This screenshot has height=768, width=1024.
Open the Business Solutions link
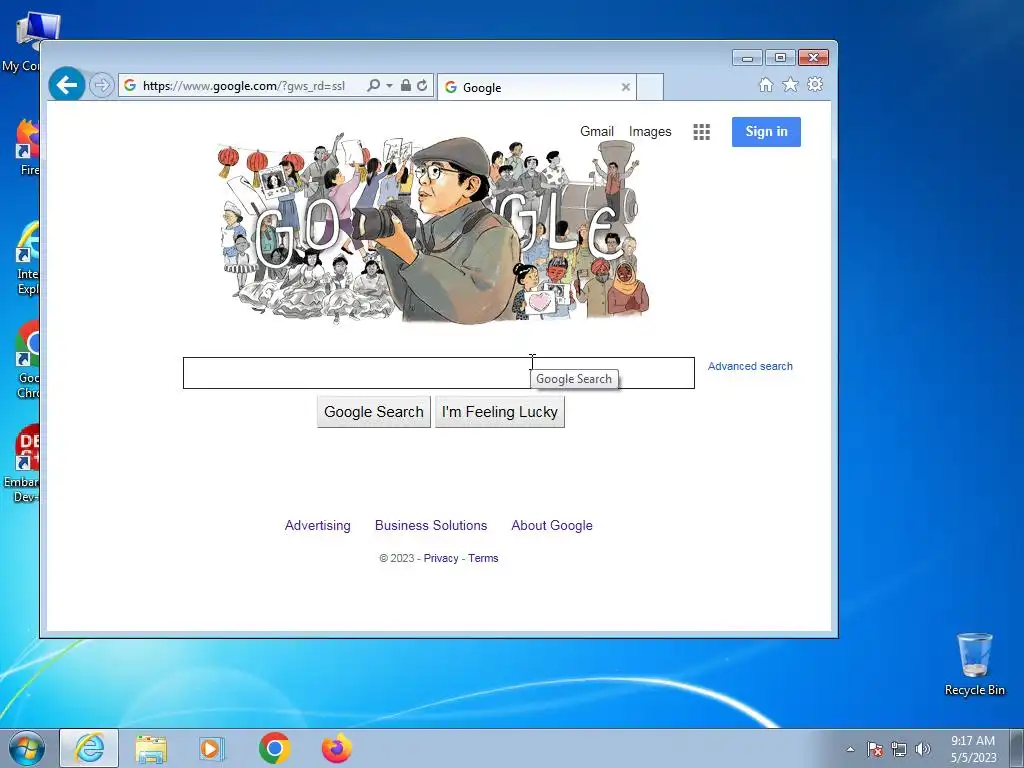[x=431, y=526]
